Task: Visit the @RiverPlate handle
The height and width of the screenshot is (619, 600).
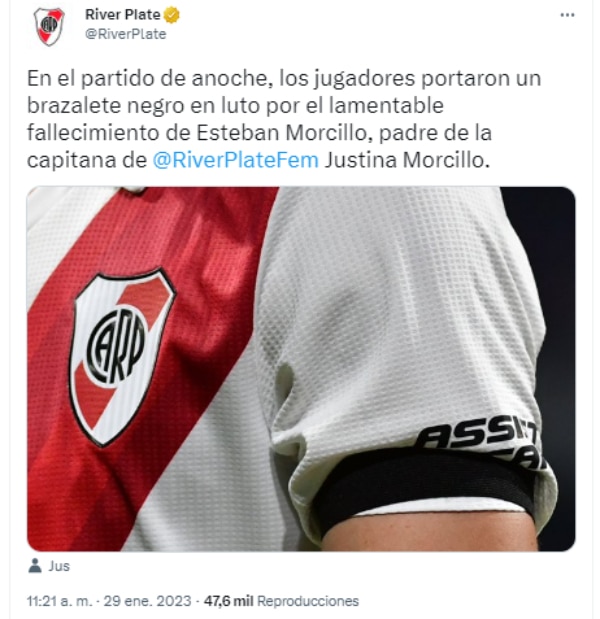Action: (126, 34)
